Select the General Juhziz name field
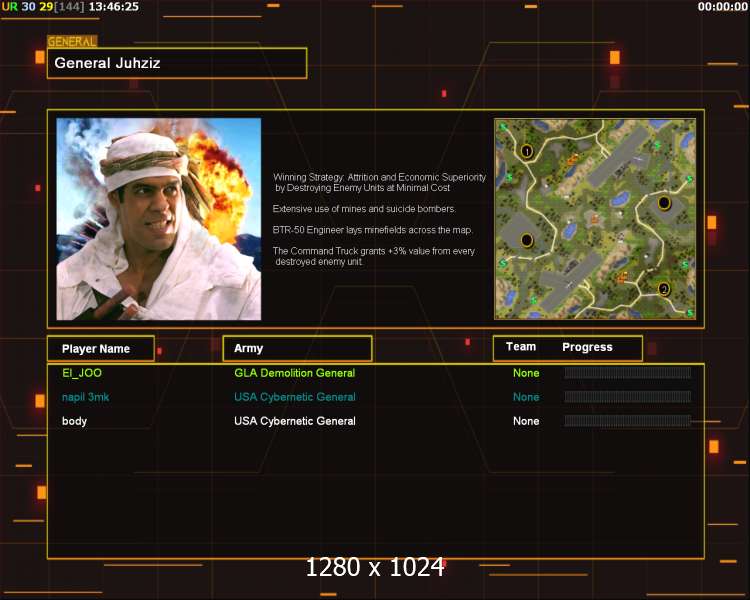The image size is (750, 600). pos(177,63)
